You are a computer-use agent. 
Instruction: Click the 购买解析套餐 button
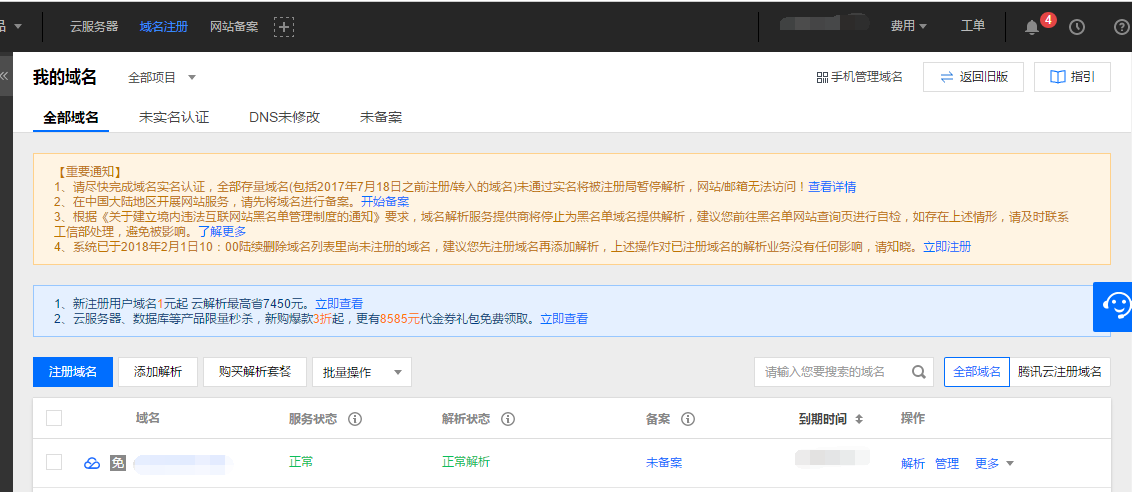pyautogui.click(x=256, y=372)
